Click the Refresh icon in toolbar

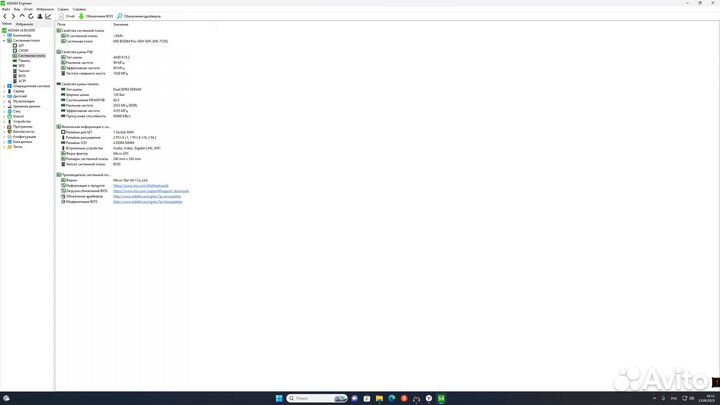pos(29,16)
